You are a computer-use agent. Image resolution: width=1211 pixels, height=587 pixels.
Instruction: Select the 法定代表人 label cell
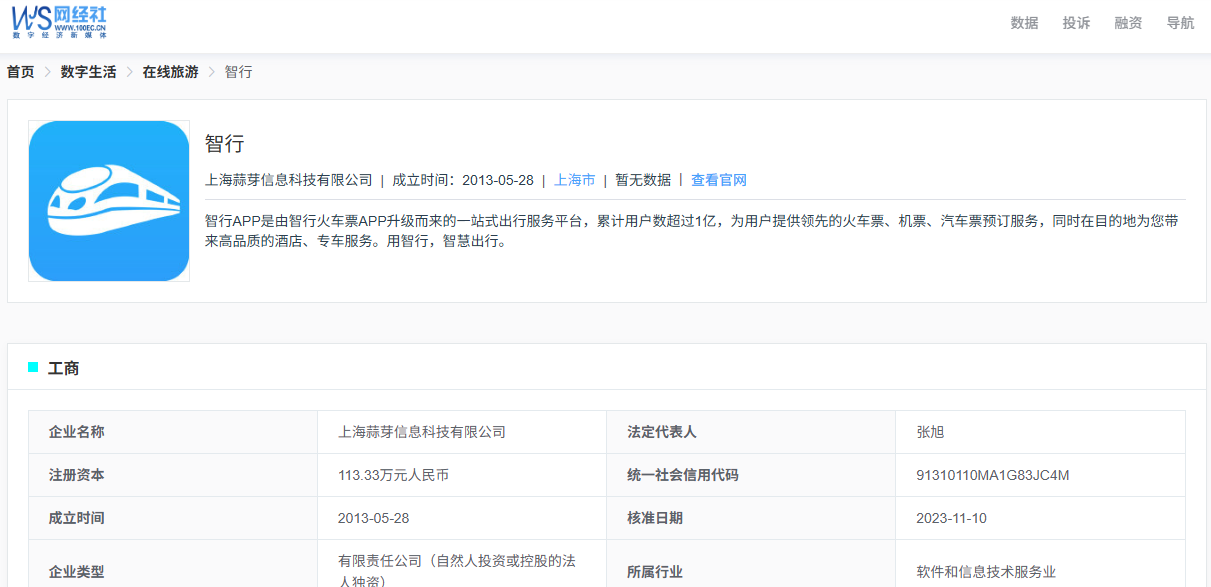(751, 432)
